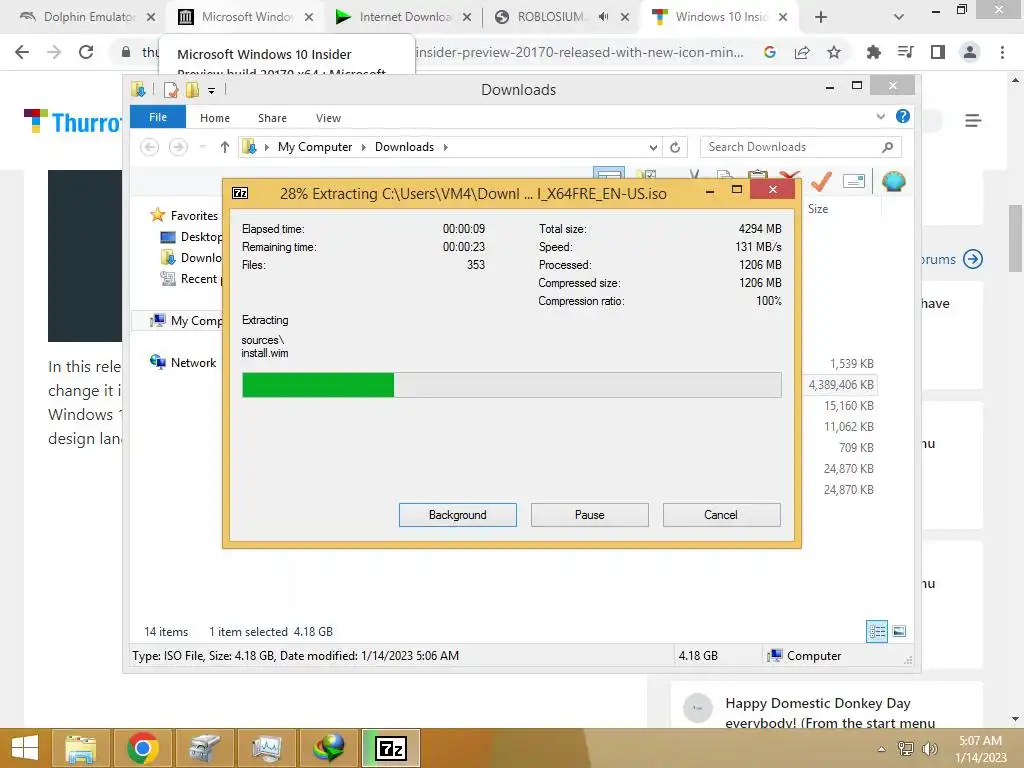The height and width of the screenshot is (768, 1024).
Task: Click Chrome's back arrow
Action: pyautogui.click(x=22, y=52)
